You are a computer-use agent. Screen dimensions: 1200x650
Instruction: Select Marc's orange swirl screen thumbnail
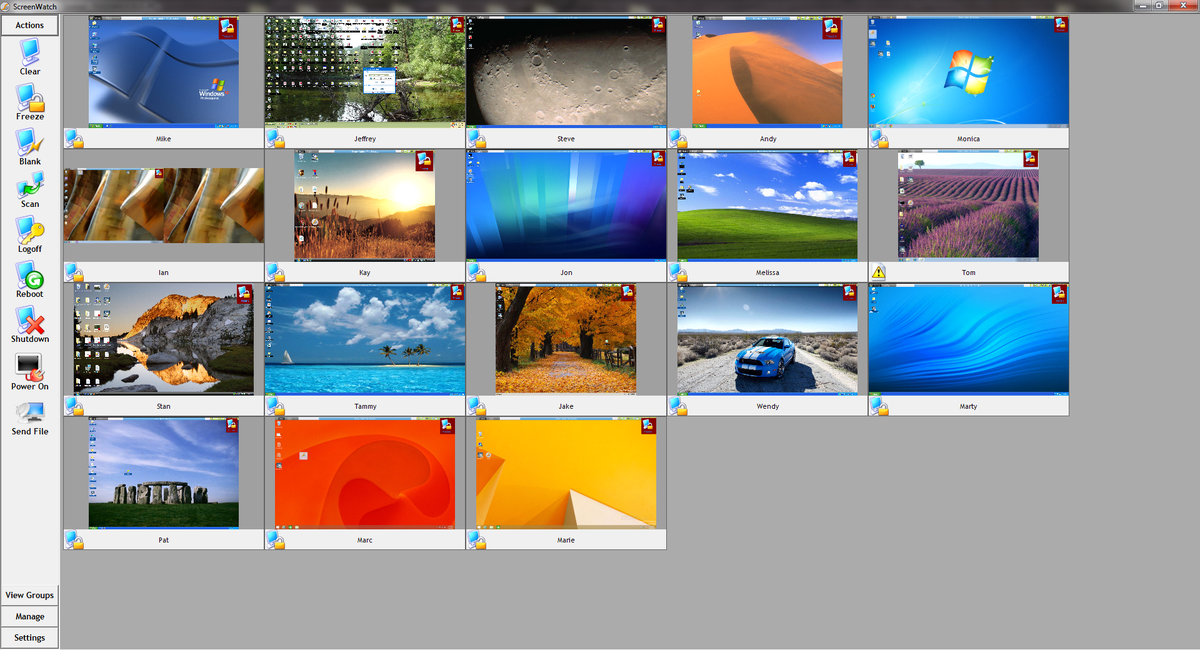pyautogui.click(x=365, y=473)
